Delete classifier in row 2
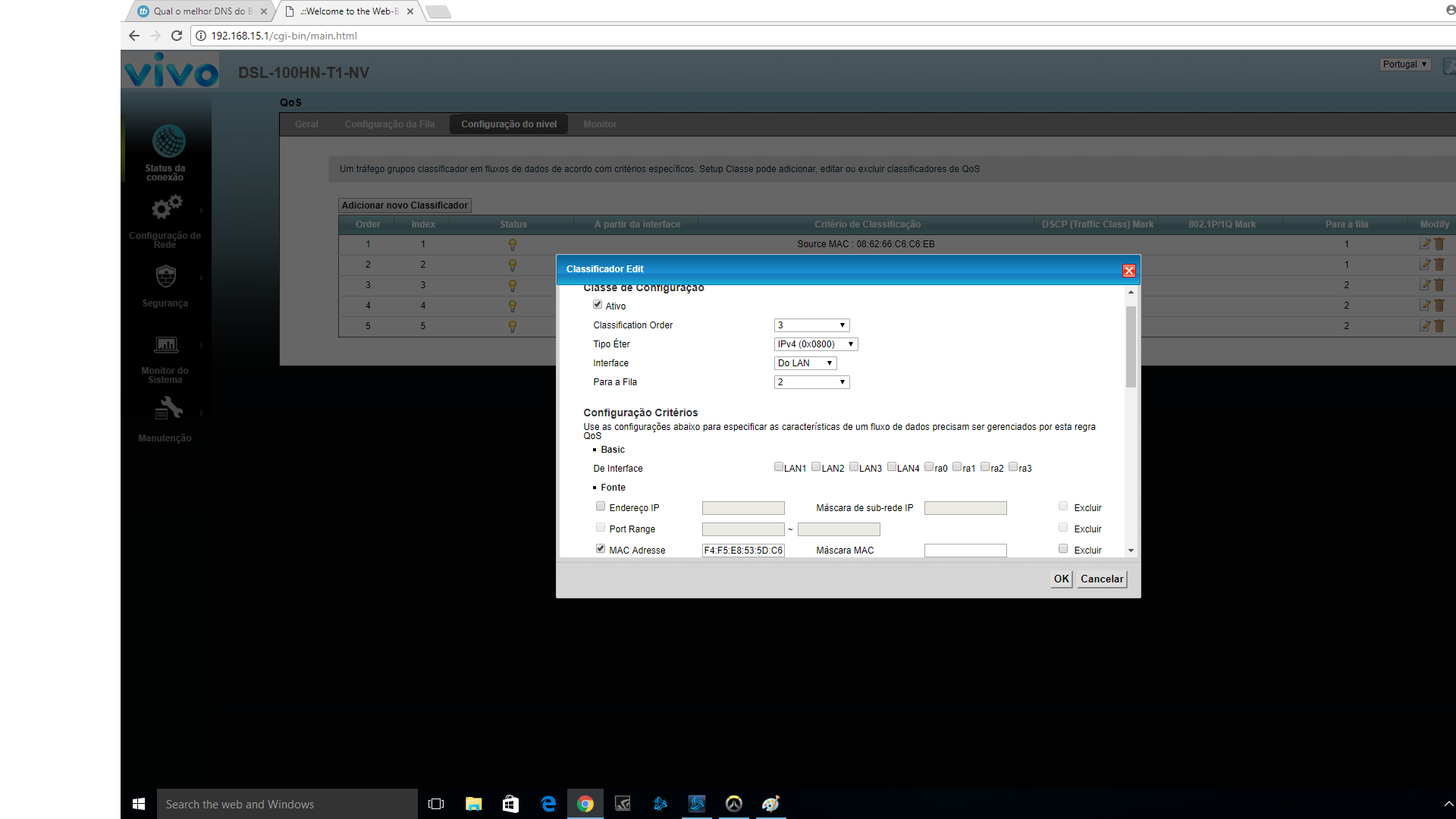 pos(1439,265)
